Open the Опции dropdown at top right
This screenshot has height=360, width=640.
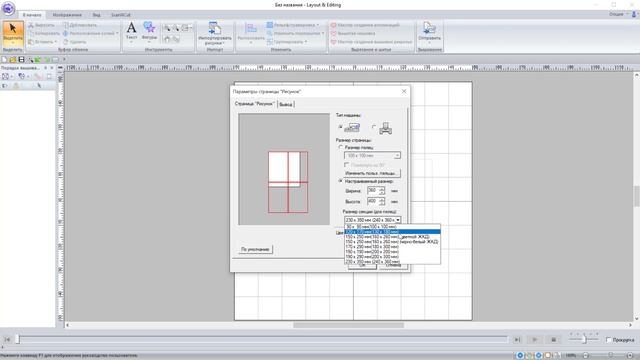pos(618,14)
